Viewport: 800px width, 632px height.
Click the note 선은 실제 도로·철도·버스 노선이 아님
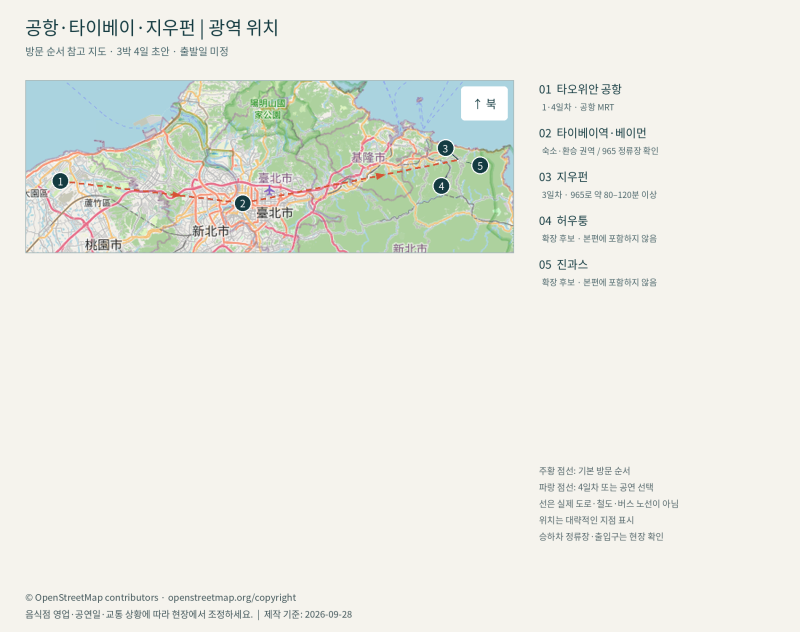pyautogui.click(x=609, y=503)
